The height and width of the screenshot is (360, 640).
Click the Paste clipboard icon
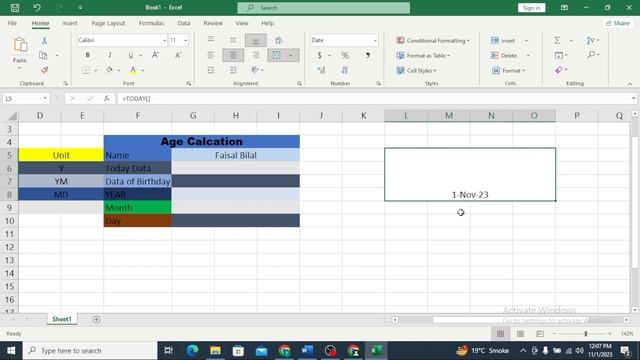point(20,45)
